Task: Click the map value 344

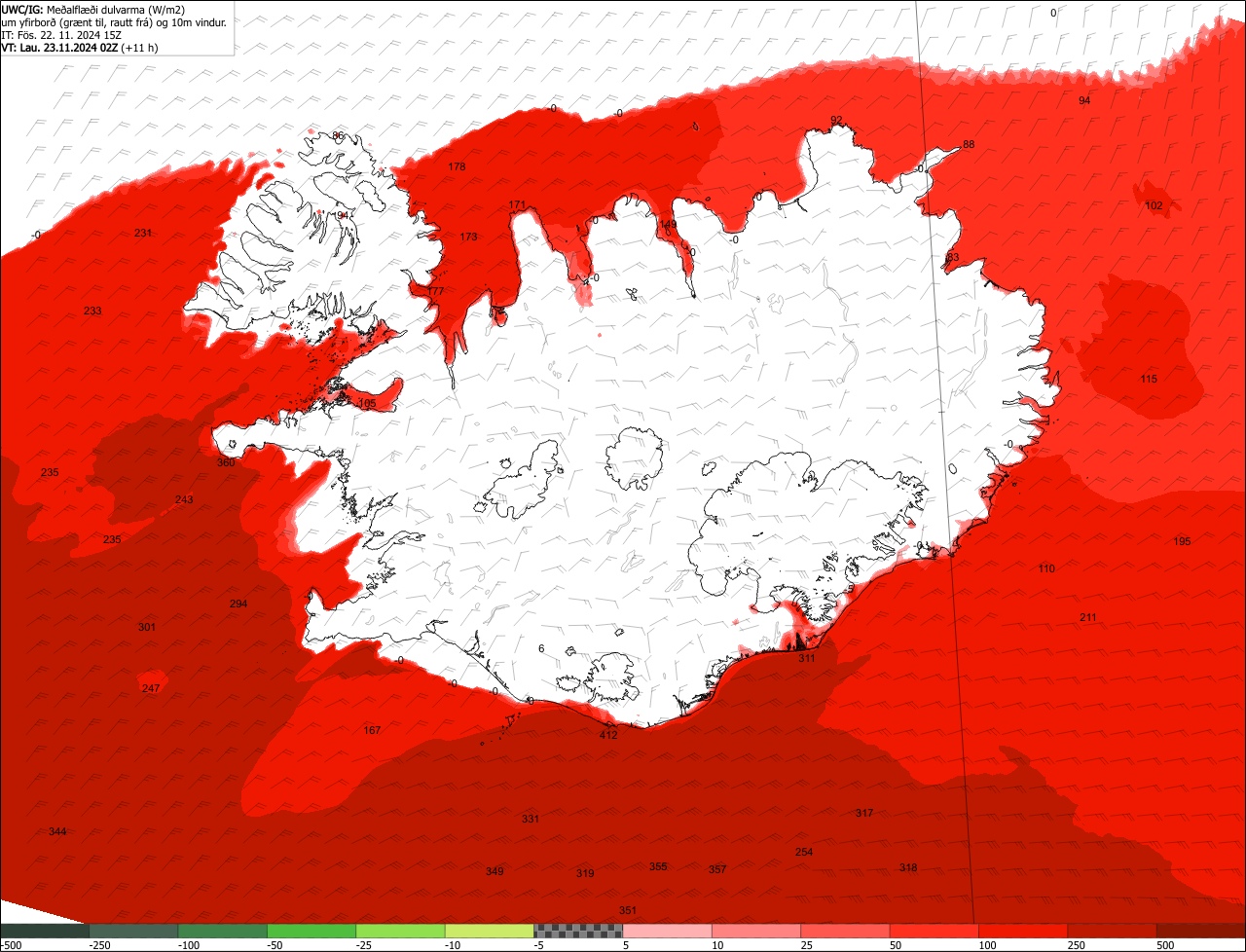Action: 57,831
